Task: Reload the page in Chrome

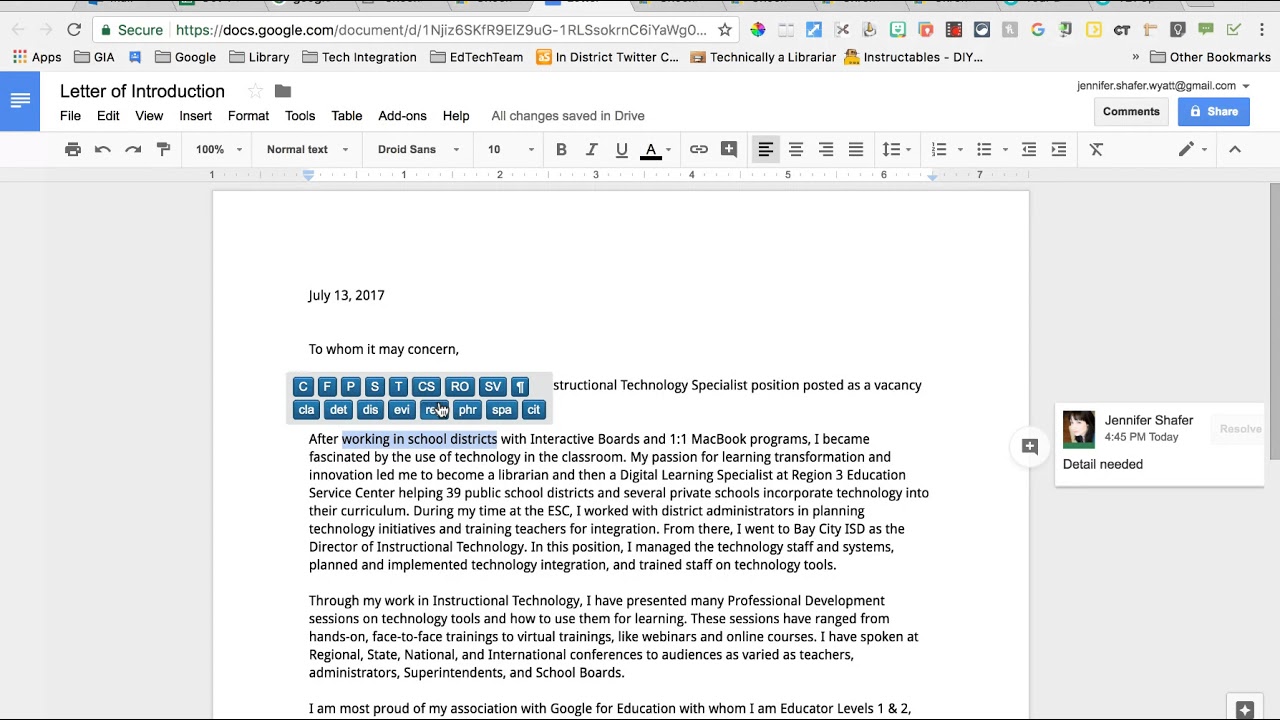Action: coord(74,30)
